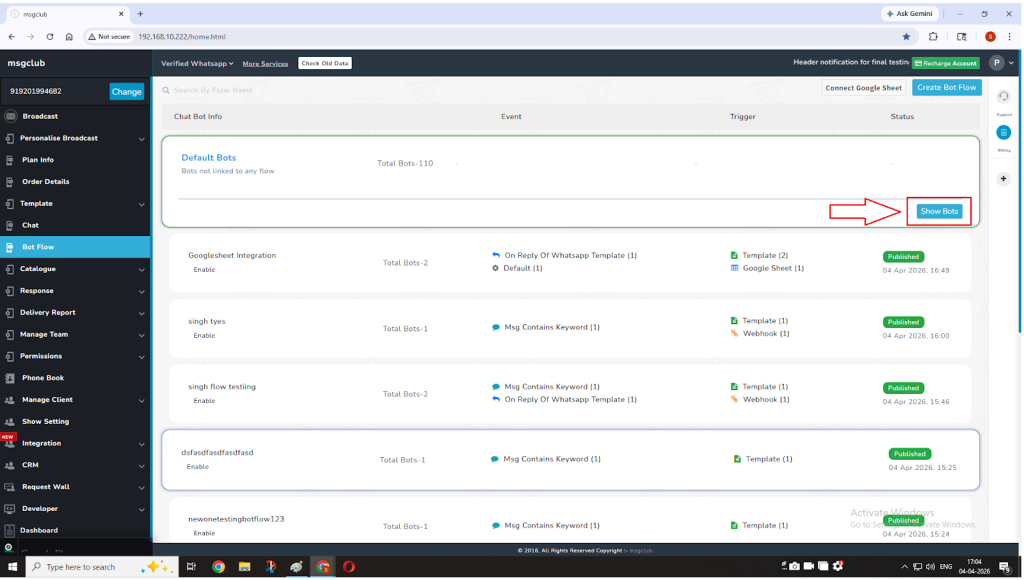Open Broadcast from the sidebar
The image size is (1024, 580).
[x=40, y=116]
